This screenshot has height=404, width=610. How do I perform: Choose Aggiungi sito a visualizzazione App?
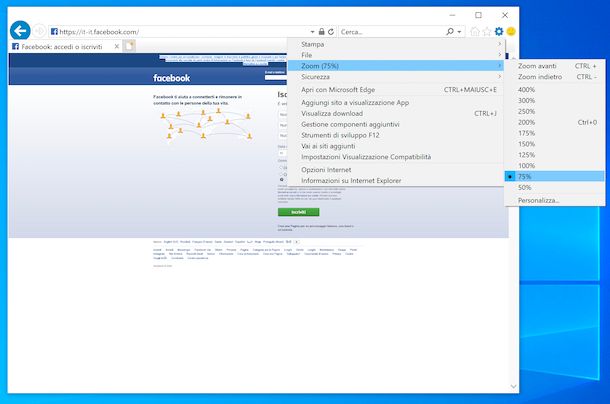pyautogui.click(x=396, y=103)
